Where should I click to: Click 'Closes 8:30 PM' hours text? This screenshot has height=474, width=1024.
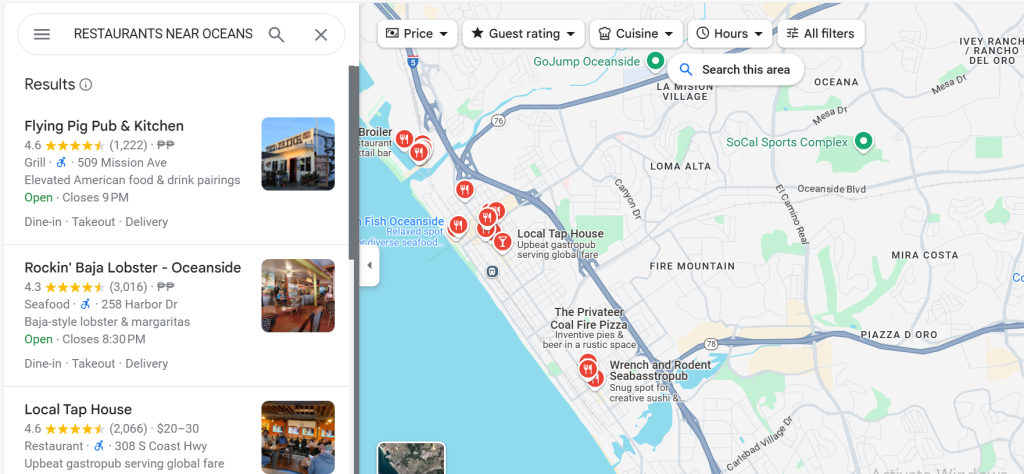(104, 340)
